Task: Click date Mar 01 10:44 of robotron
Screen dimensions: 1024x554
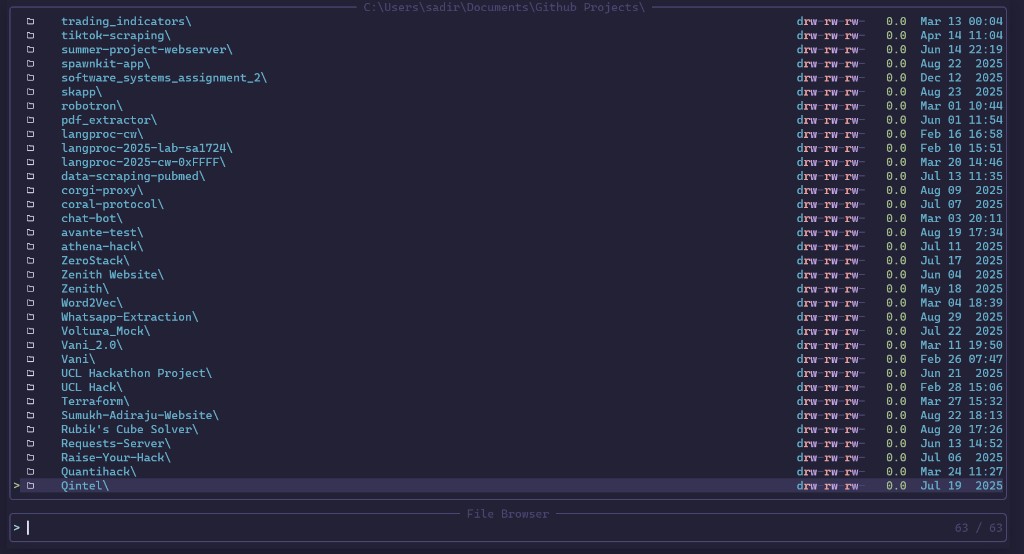Action: pos(961,106)
